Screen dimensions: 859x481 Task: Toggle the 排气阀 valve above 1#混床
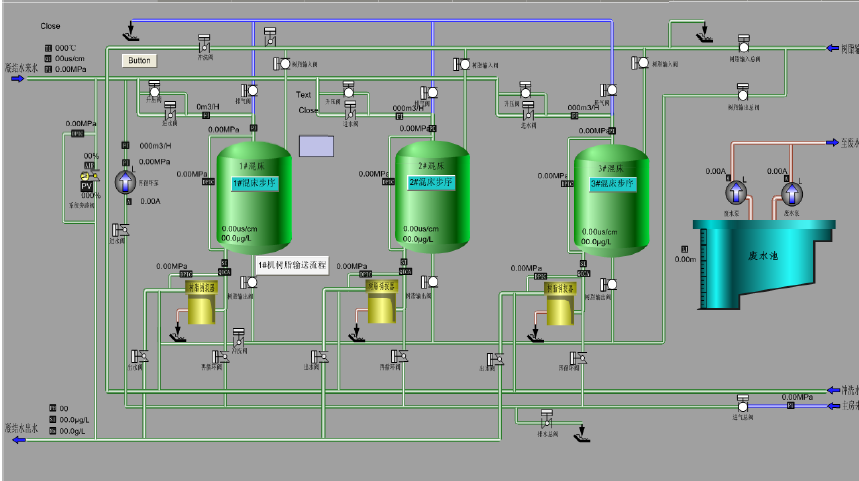click(253, 91)
